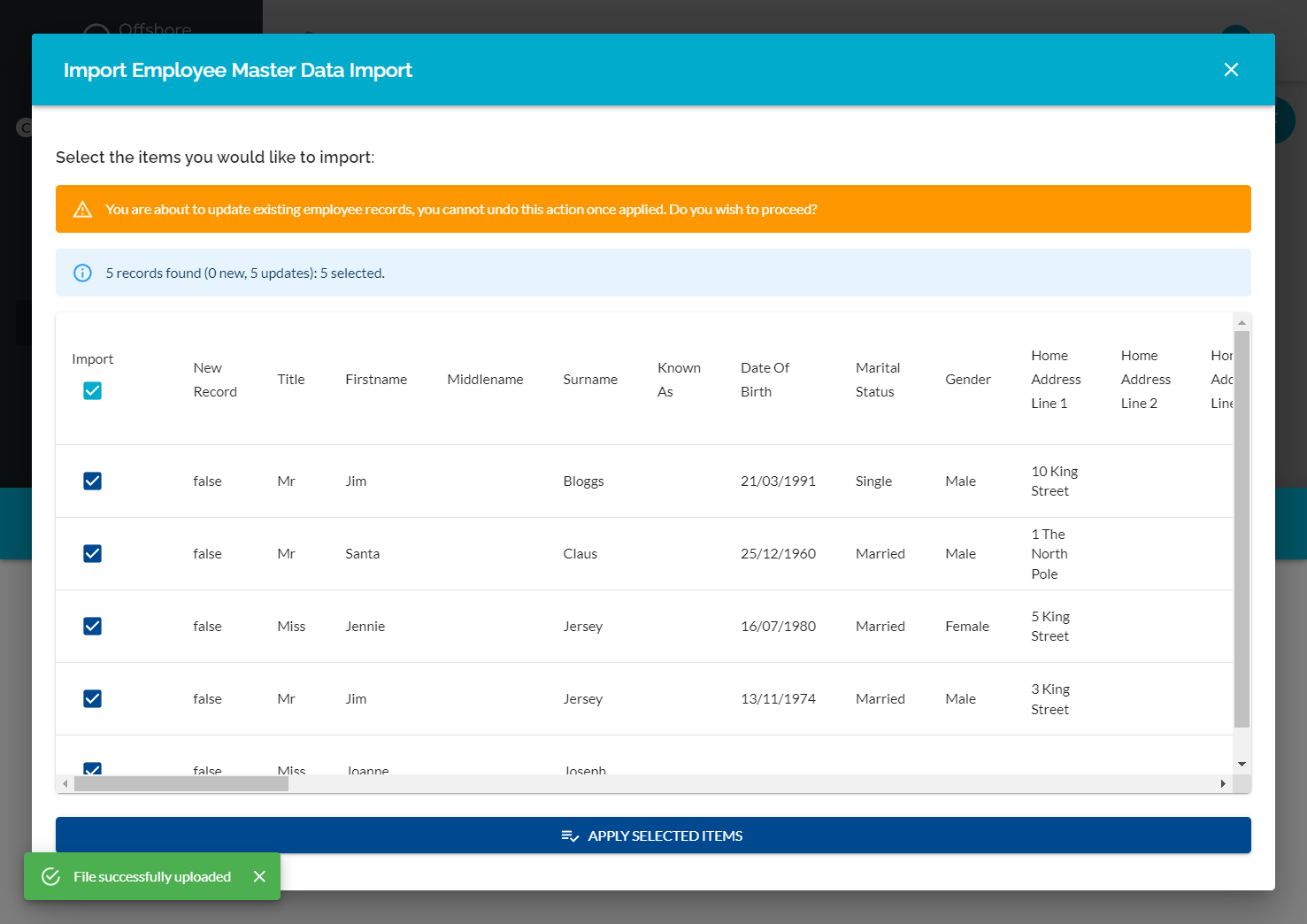Click the Known As column header
1307x924 pixels.
[x=679, y=380]
